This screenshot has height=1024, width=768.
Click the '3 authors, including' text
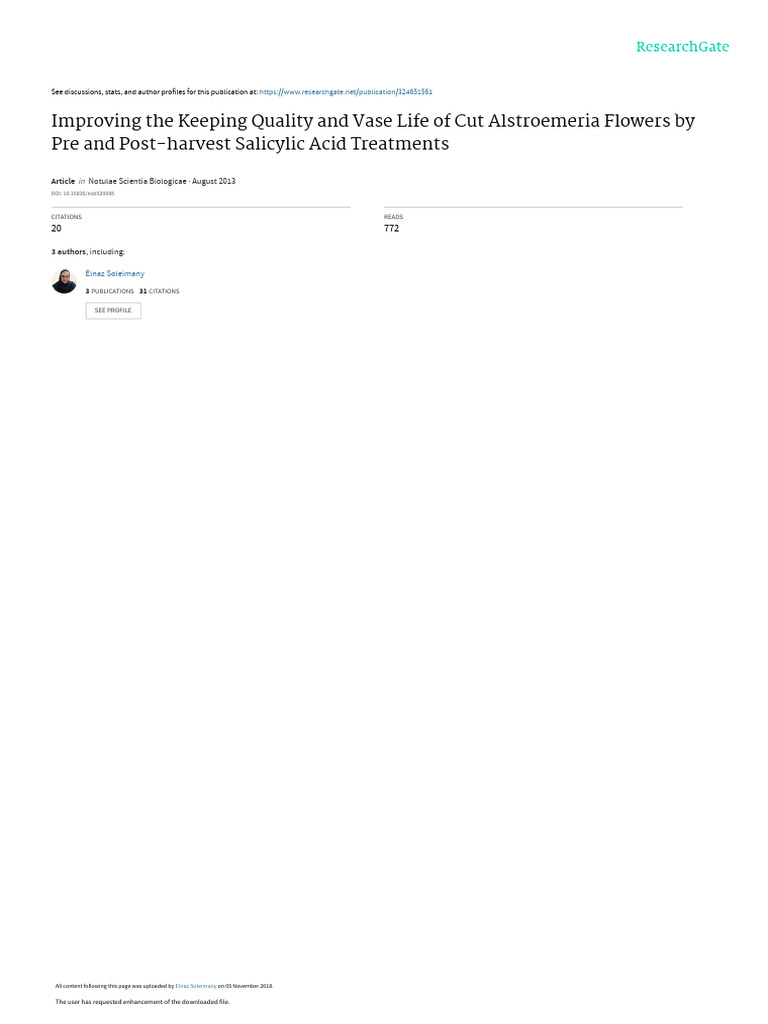(x=88, y=252)
